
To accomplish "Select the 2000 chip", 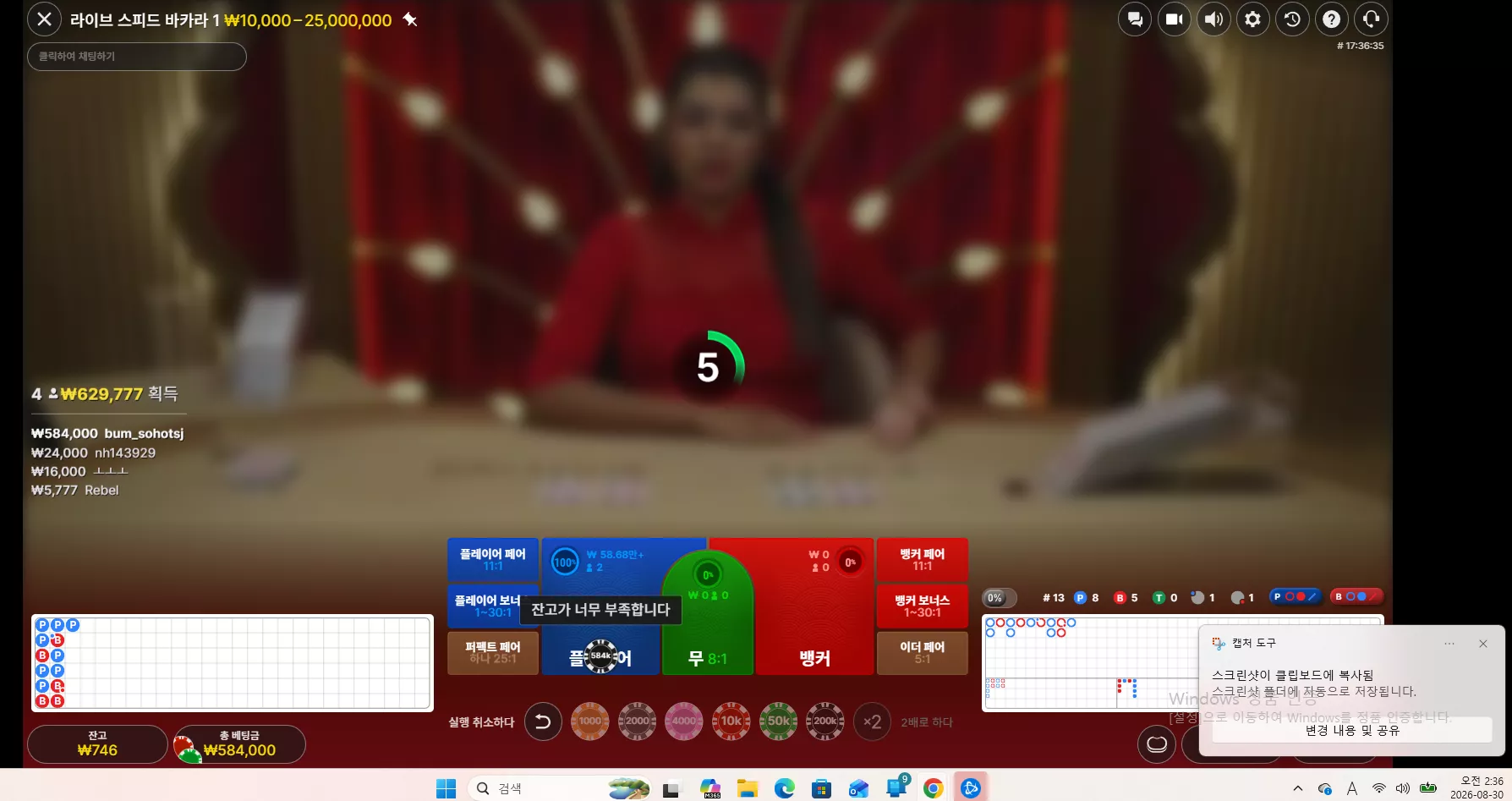I will tap(638, 721).
